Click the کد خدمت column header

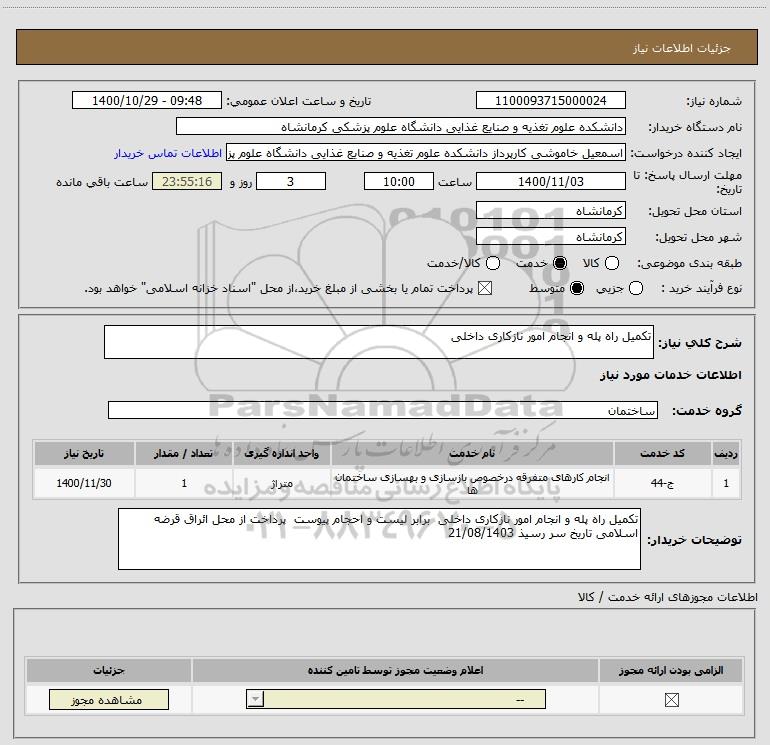pyautogui.click(x=662, y=453)
